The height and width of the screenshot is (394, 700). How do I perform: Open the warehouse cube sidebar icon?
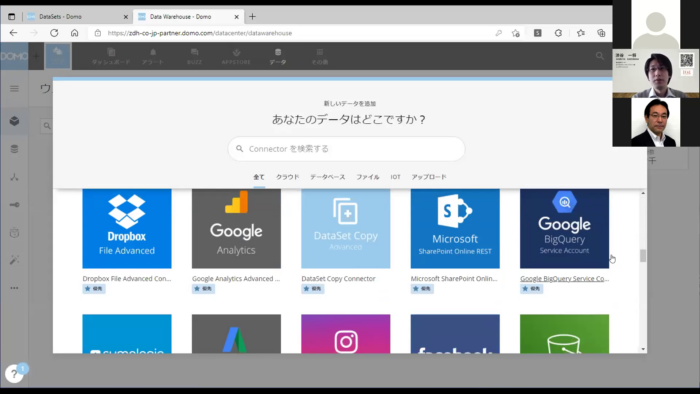point(14,121)
